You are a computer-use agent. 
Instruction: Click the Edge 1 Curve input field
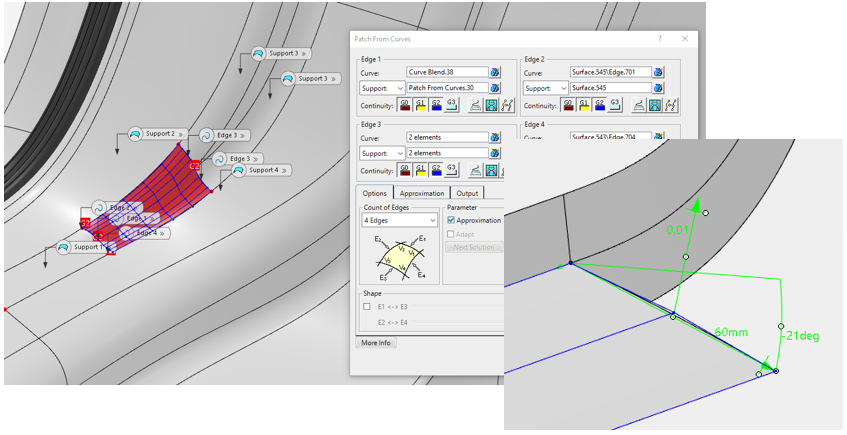[446, 72]
